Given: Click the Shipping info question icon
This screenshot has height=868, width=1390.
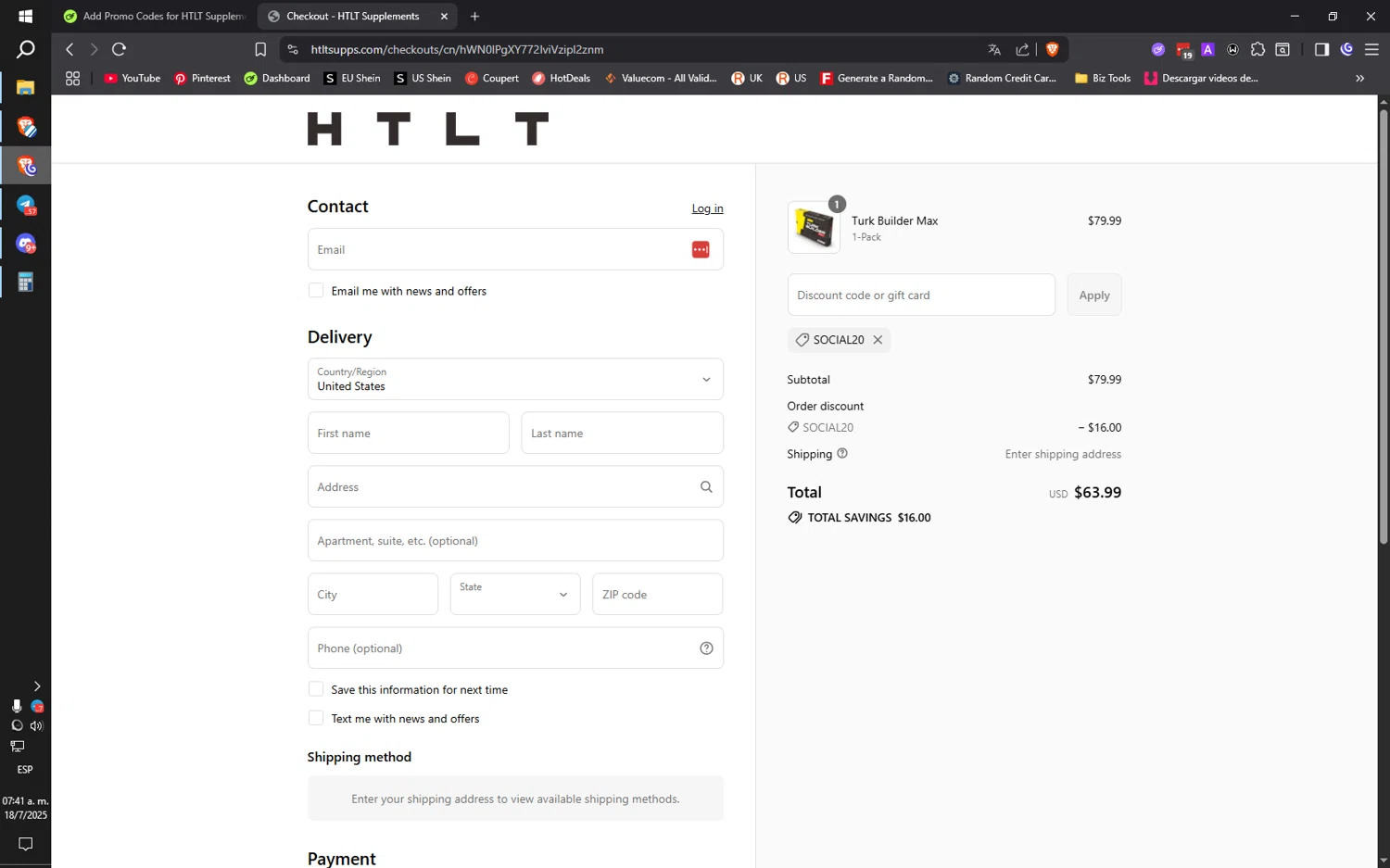Looking at the screenshot, I should tap(842, 453).
